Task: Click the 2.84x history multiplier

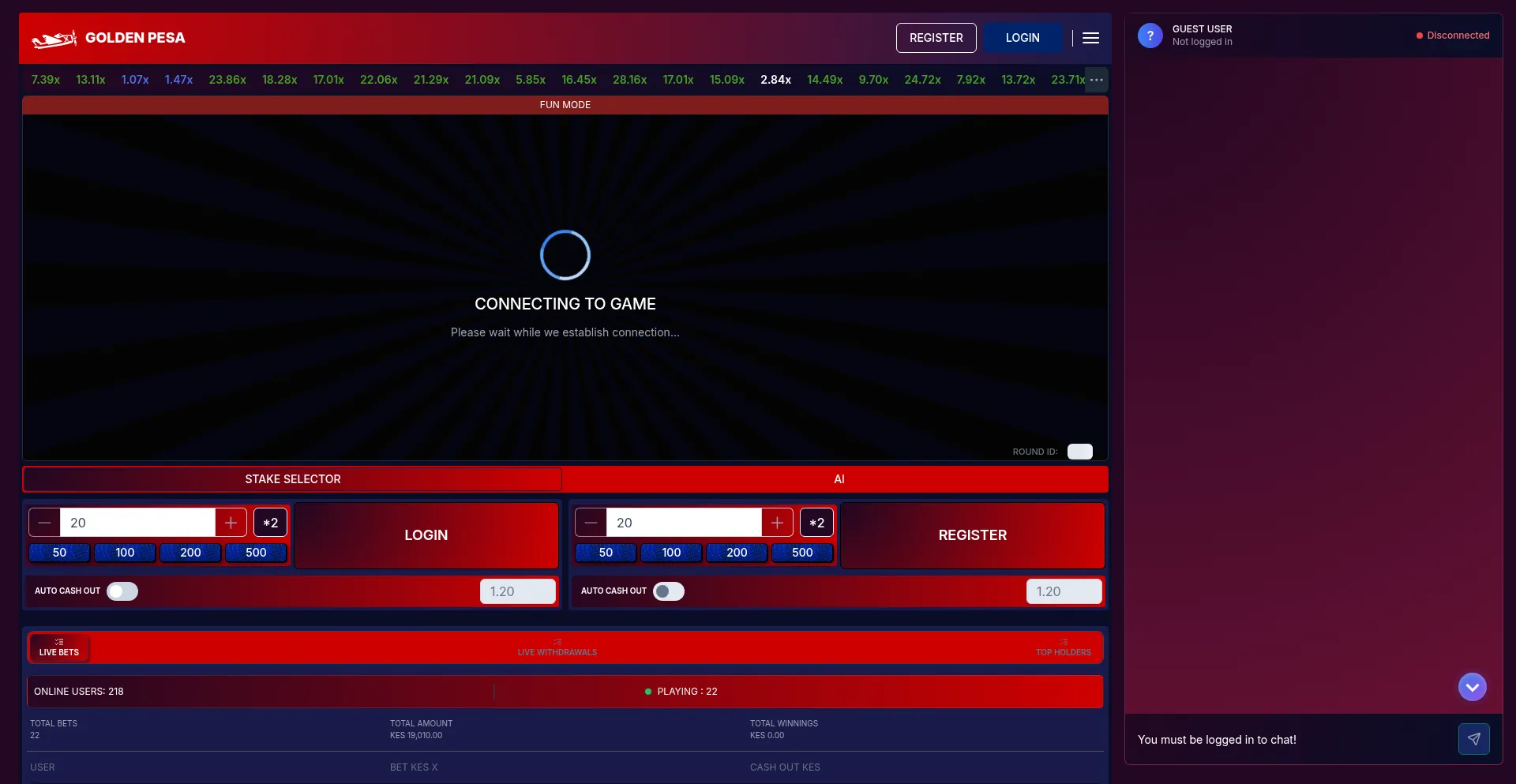Action: [x=775, y=80]
